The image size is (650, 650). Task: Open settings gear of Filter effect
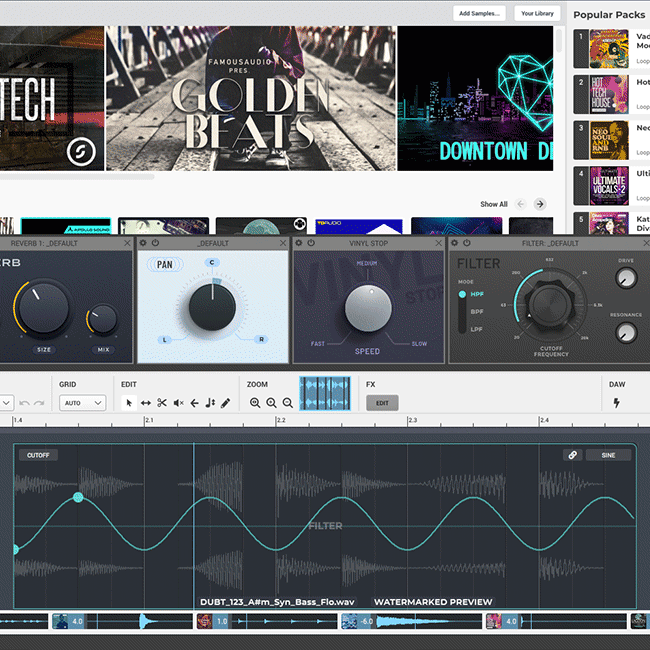[454, 243]
